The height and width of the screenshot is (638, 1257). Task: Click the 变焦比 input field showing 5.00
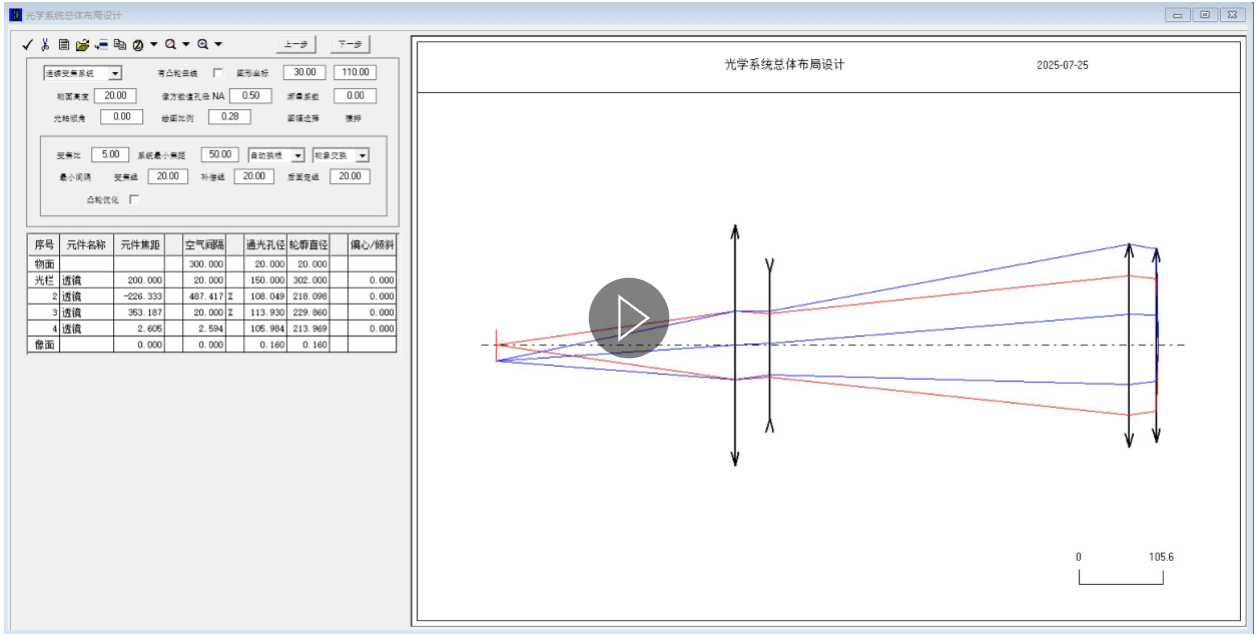pos(110,154)
